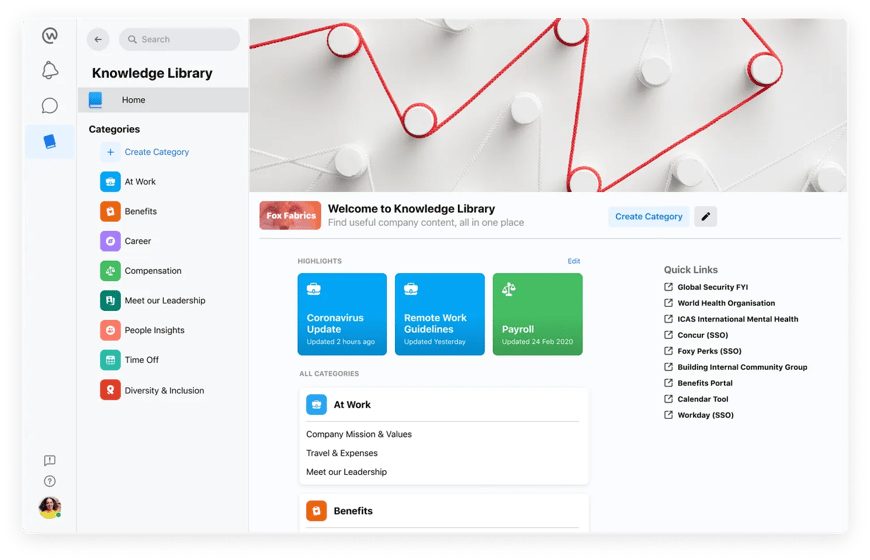Click the Search field in sidebar
870x560 pixels.
point(179,39)
